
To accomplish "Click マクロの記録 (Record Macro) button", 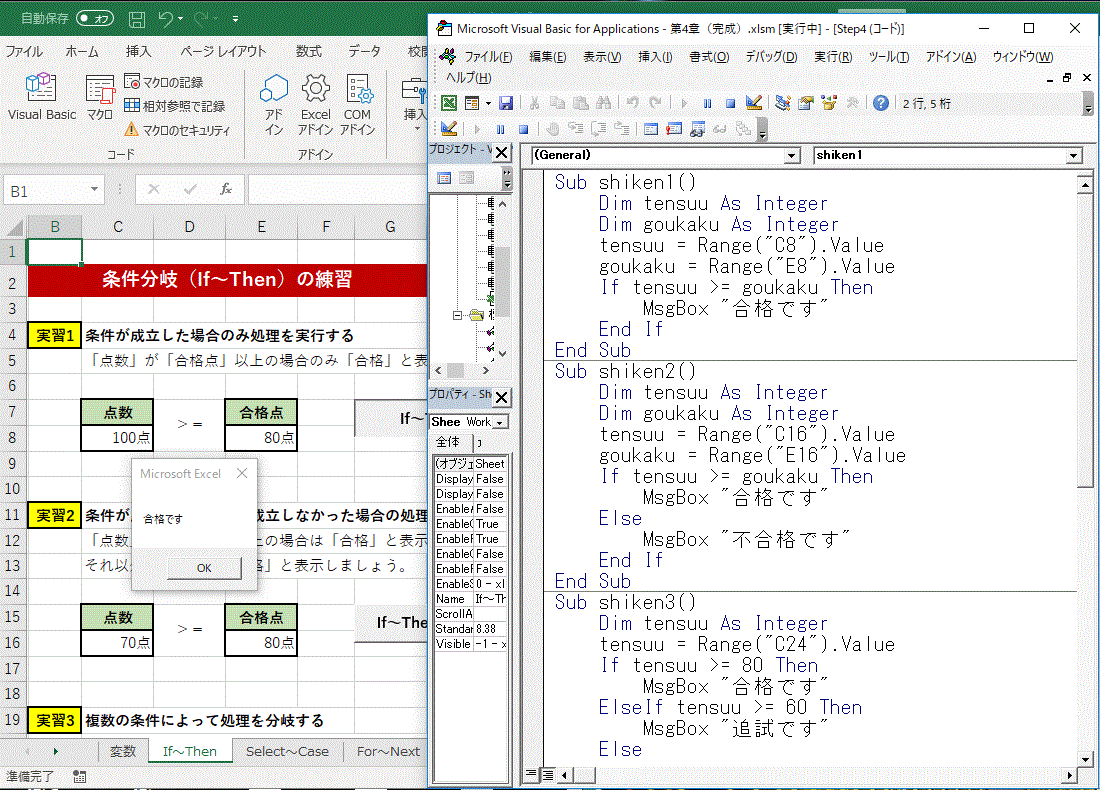I will pyautogui.click(x=163, y=82).
